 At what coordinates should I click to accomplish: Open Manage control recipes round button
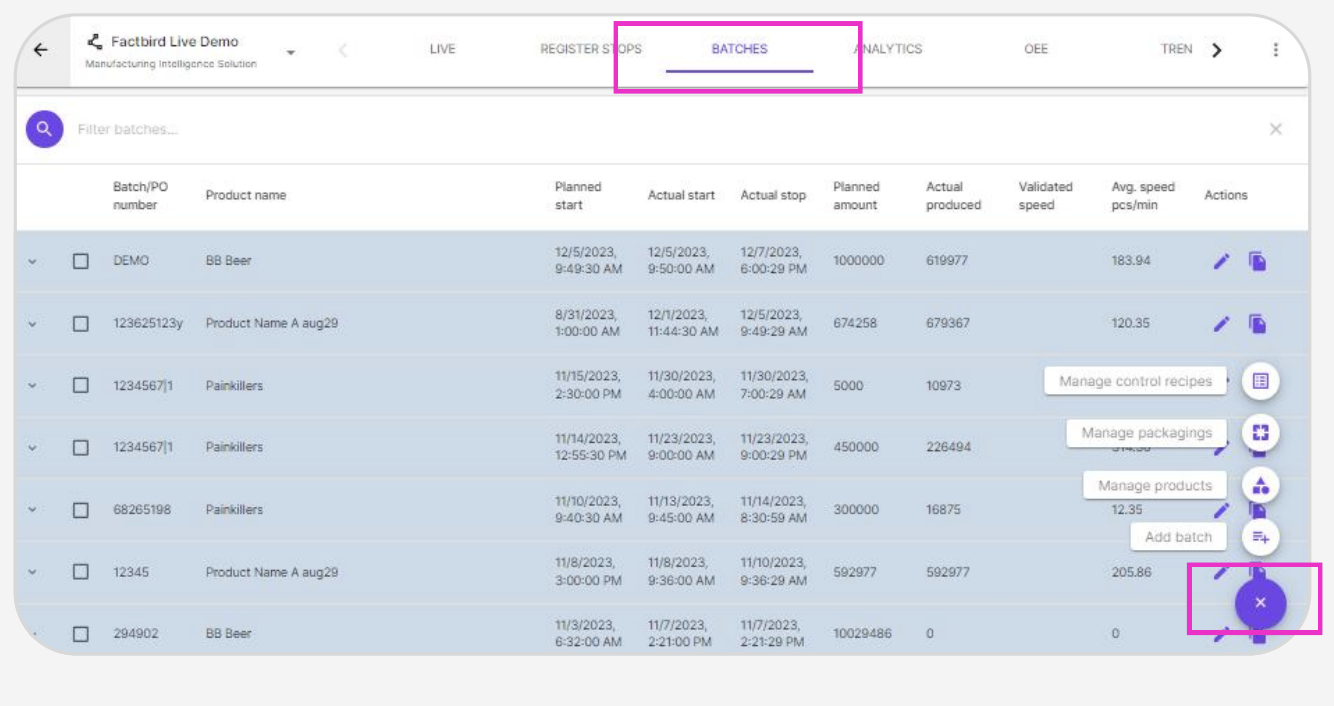[1260, 381]
